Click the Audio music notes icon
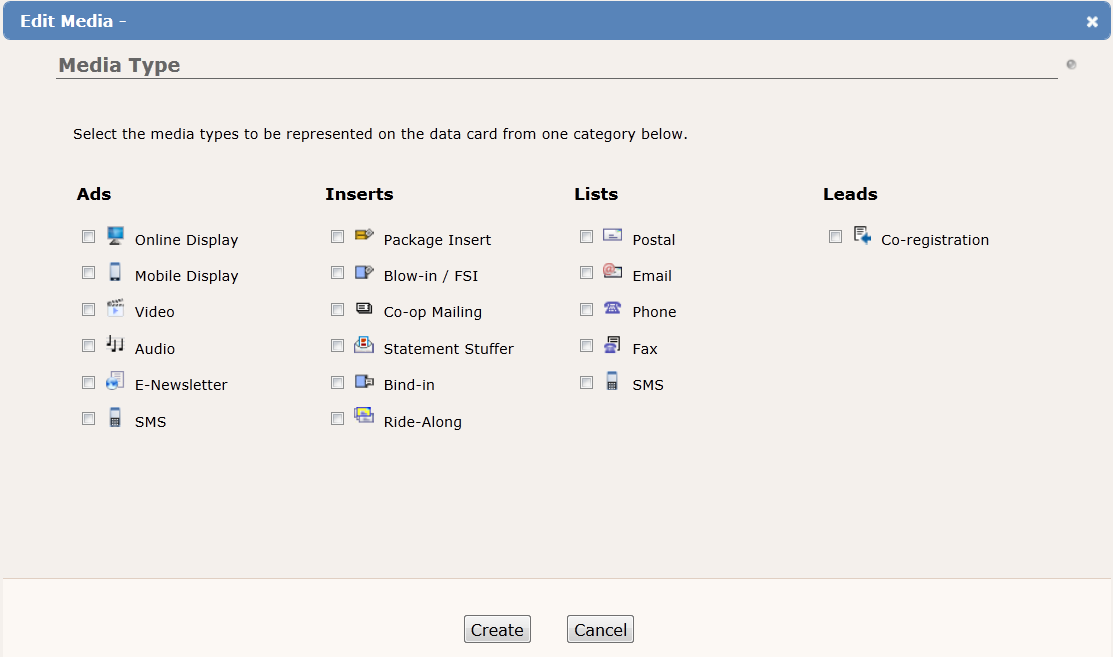This screenshot has height=657, width=1113. click(x=116, y=345)
